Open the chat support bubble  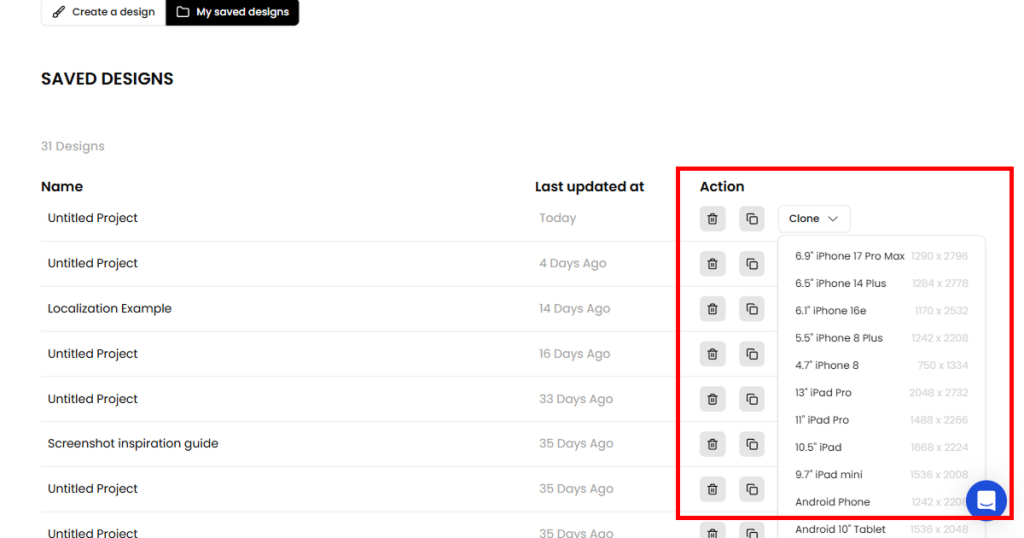pyautogui.click(x=986, y=500)
